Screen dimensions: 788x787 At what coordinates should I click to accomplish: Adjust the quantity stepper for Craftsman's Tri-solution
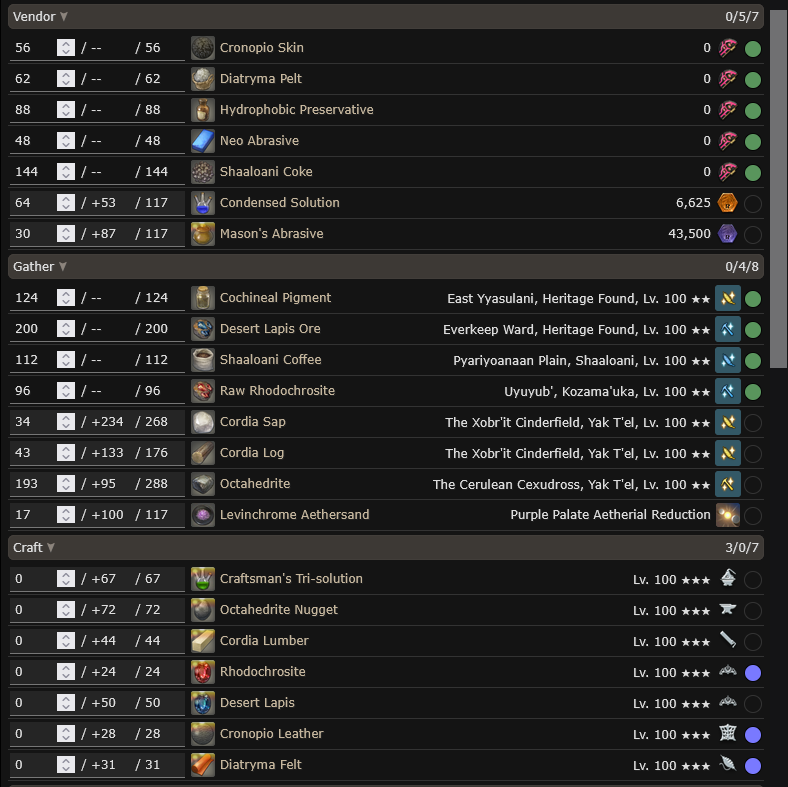point(66,579)
